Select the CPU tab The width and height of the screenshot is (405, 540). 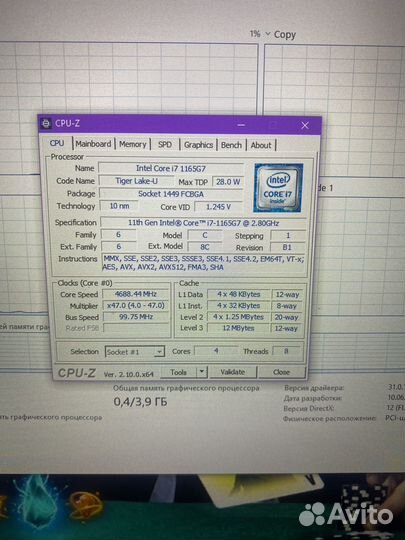point(57,143)
